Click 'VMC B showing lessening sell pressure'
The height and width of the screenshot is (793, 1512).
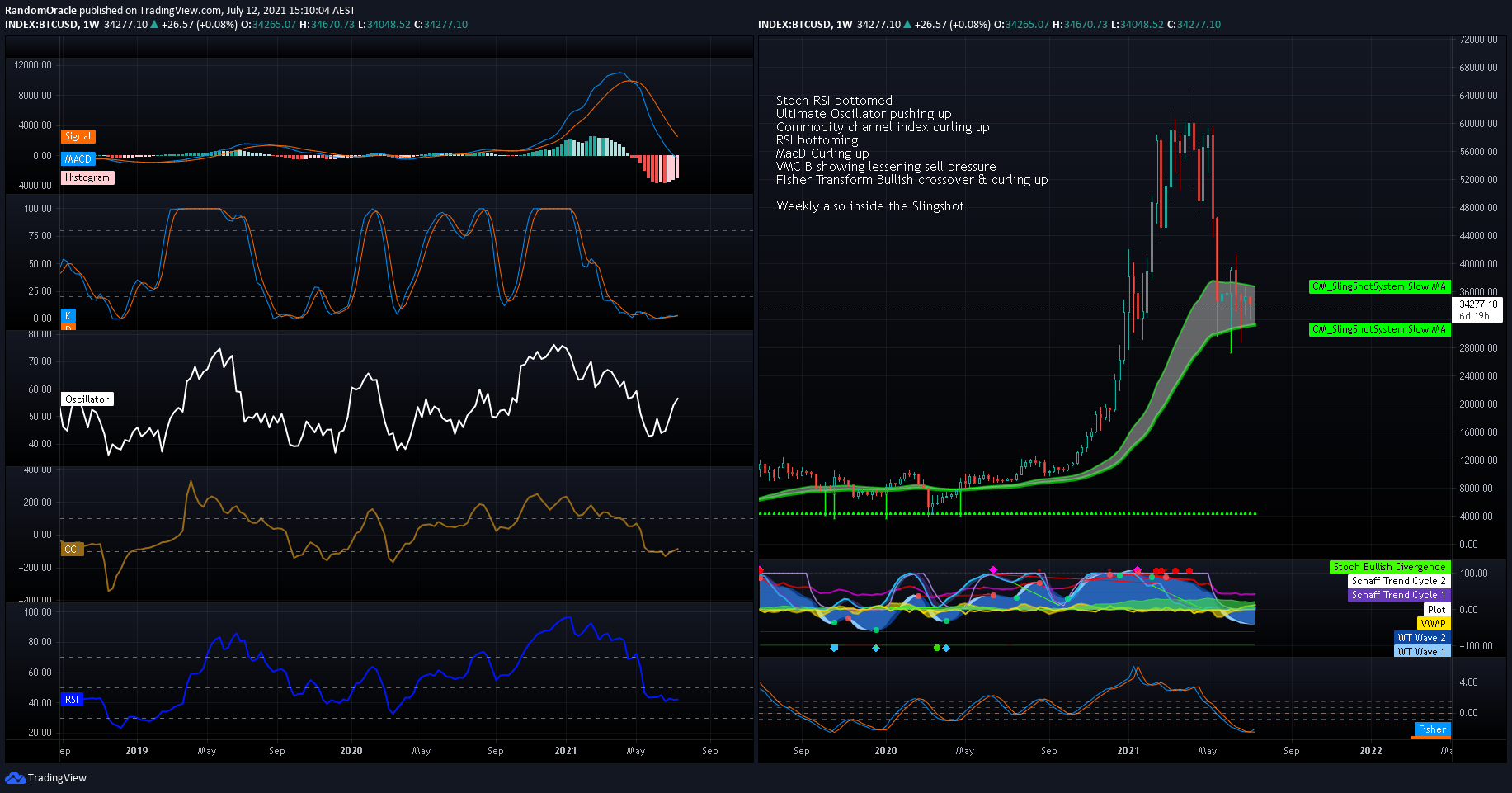click(x=886, y=167)
